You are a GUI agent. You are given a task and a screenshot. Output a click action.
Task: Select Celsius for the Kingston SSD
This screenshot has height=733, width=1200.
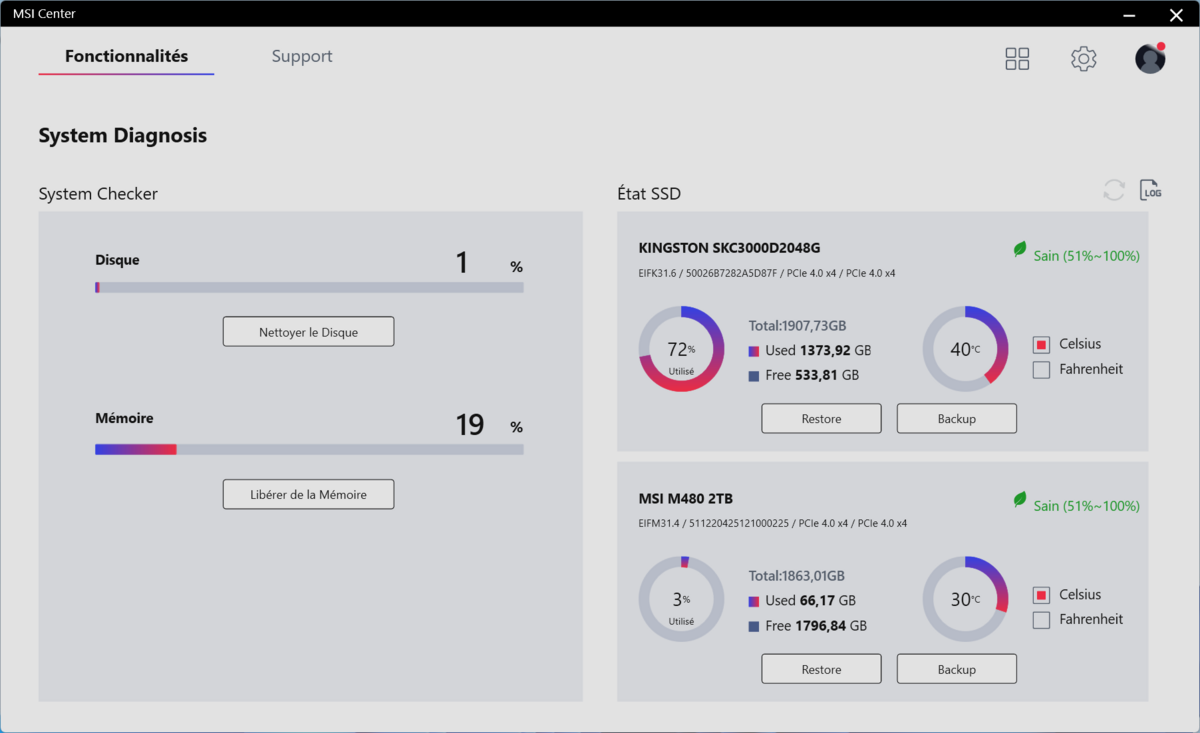(x=1041, y=345)
